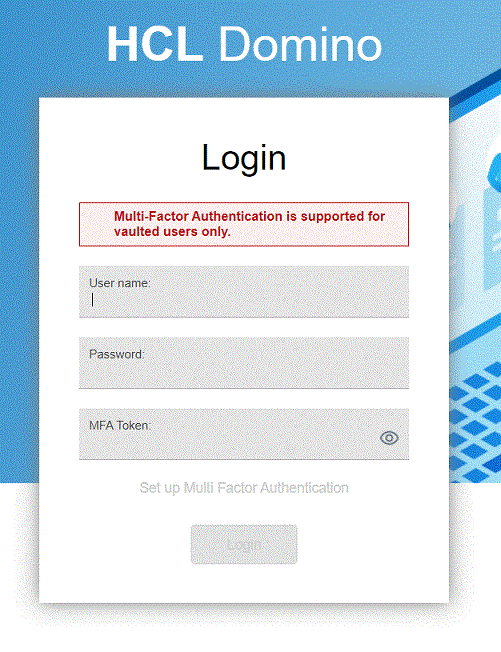Place cursor at text caret in User name box

92,299
